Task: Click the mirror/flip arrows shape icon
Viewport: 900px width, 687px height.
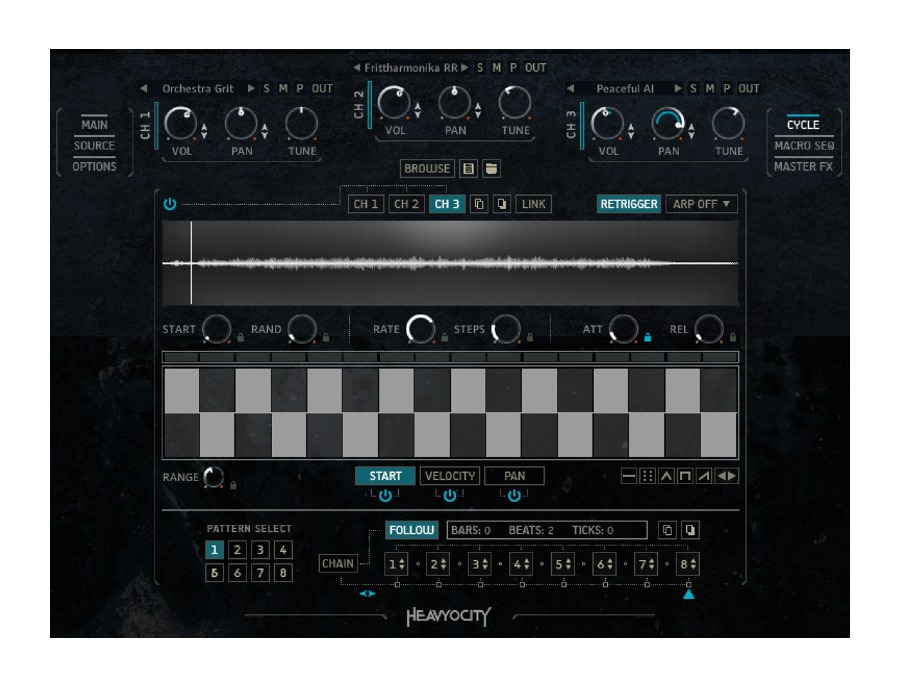Action: point(727,476)
